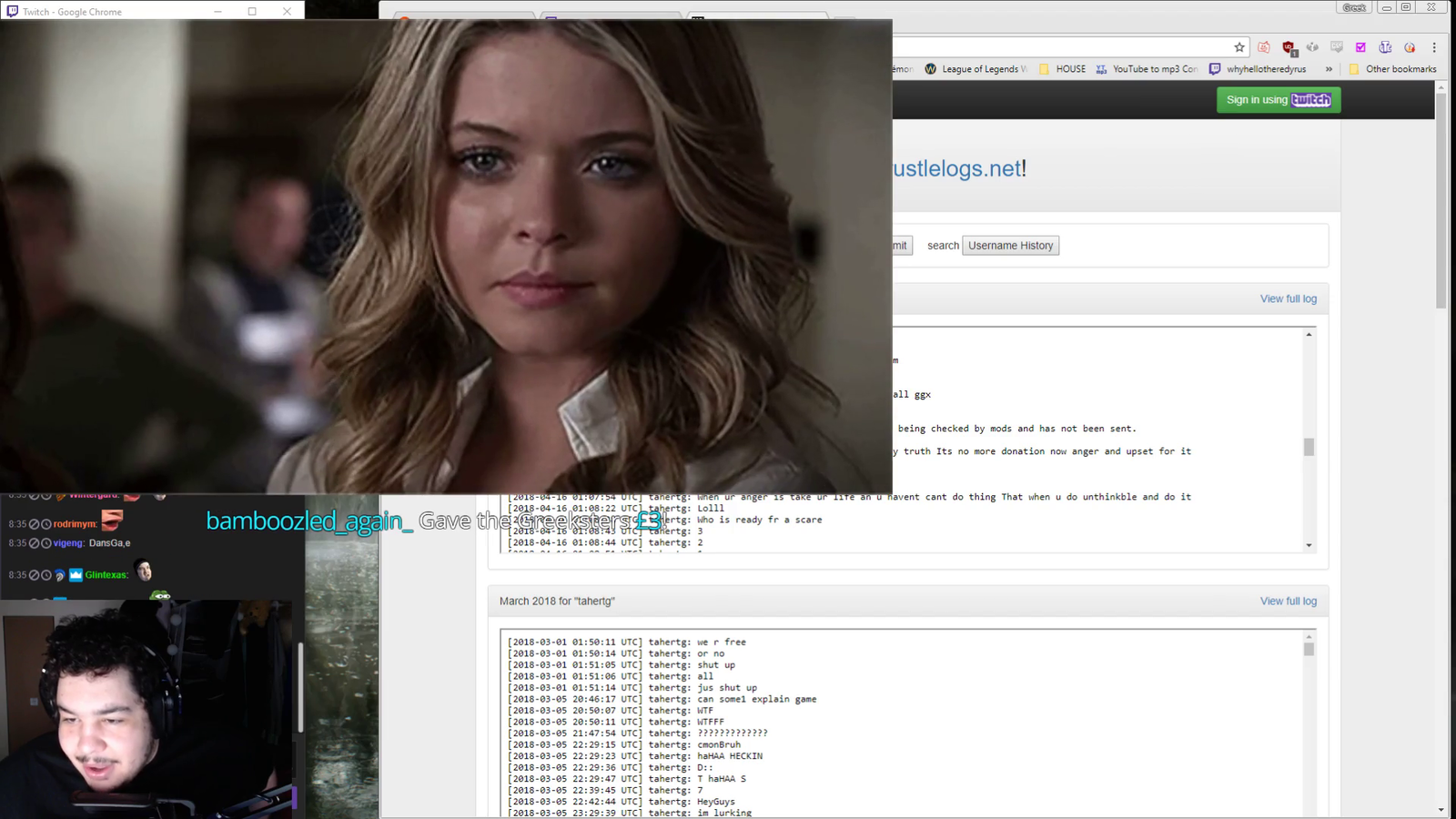Open the overrustlelogs.net heading link
This screenshot has height=819, width=1456.
click(x=957, y=168)
